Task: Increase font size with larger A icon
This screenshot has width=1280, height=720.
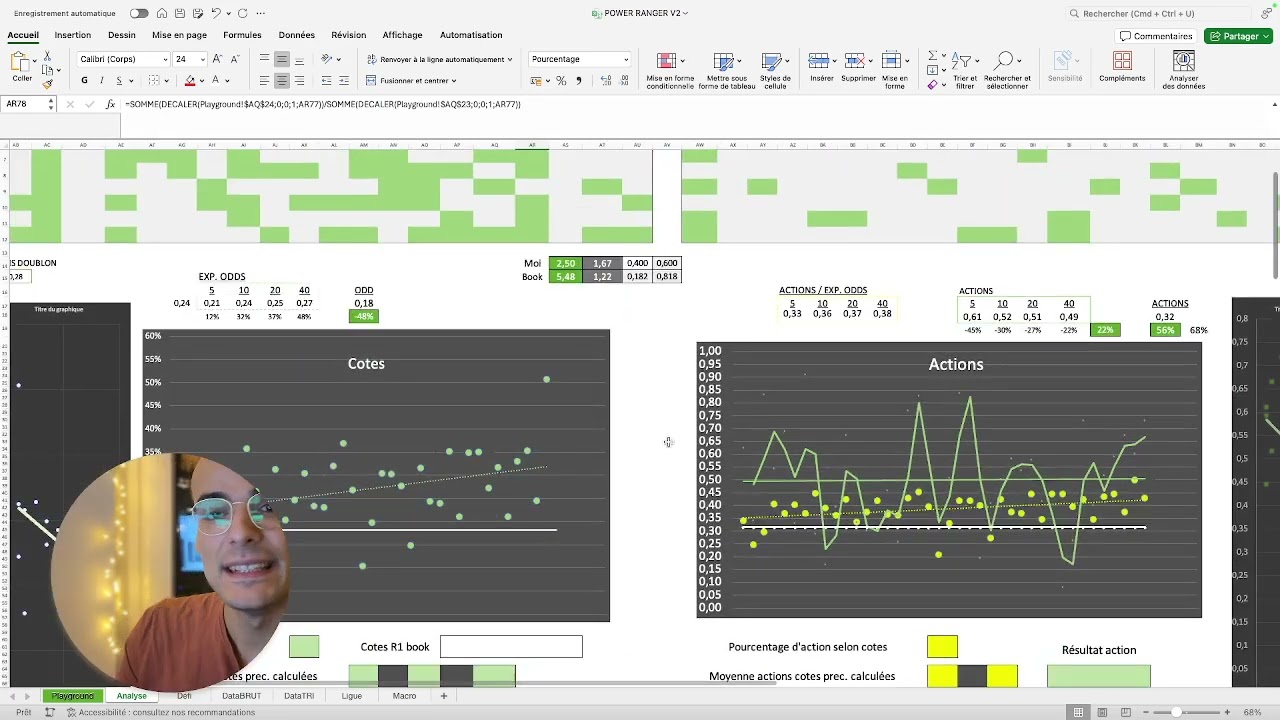Action: pyautogui.click(x=217, y=59)
